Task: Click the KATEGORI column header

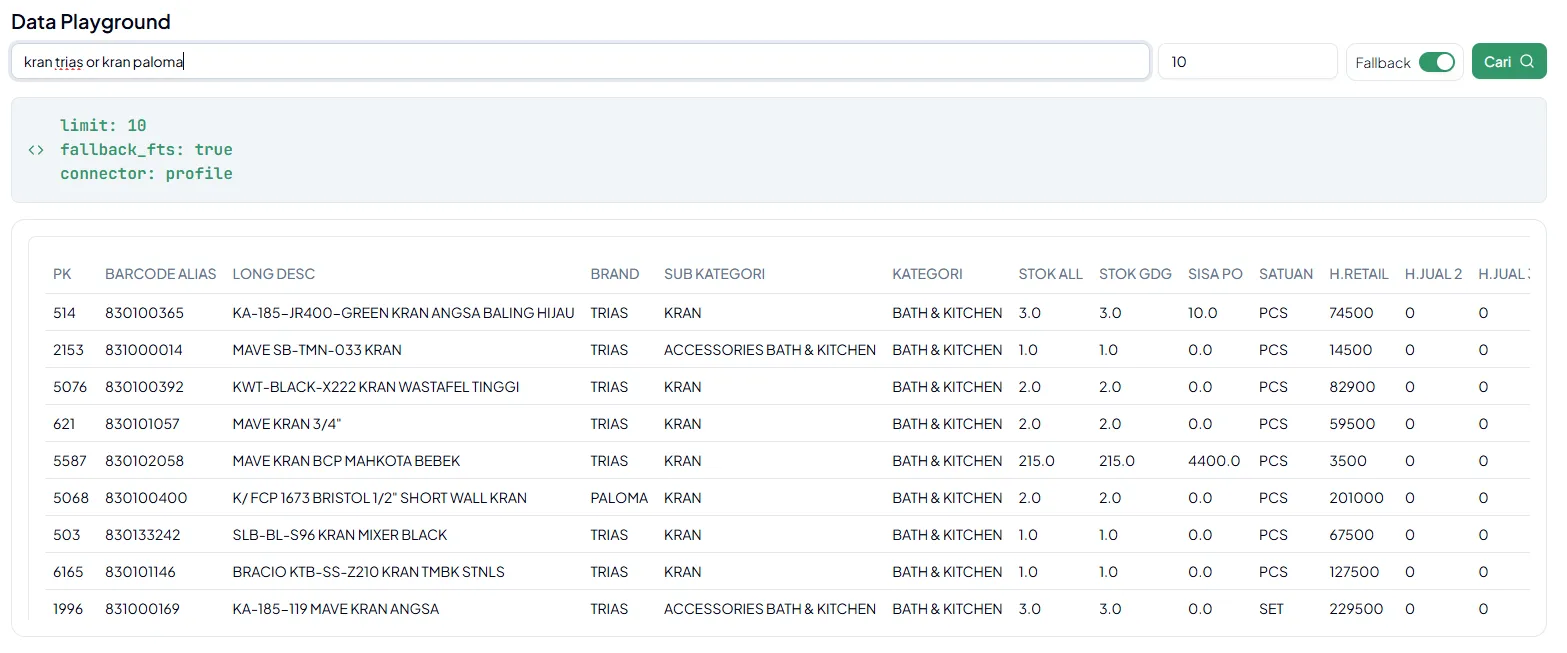Action: coord(927,274)
